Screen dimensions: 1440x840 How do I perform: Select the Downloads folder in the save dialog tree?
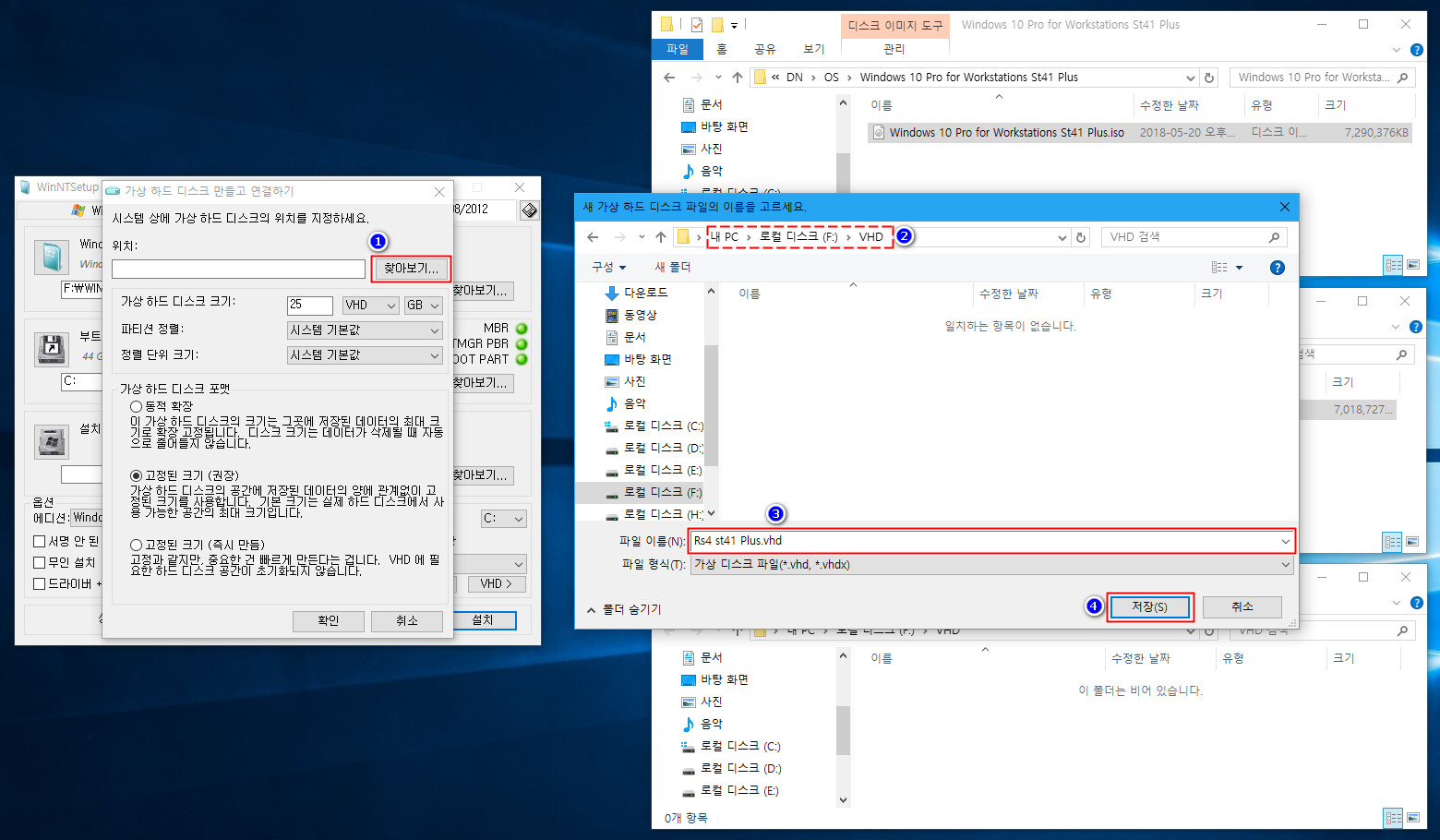(637, 293)
